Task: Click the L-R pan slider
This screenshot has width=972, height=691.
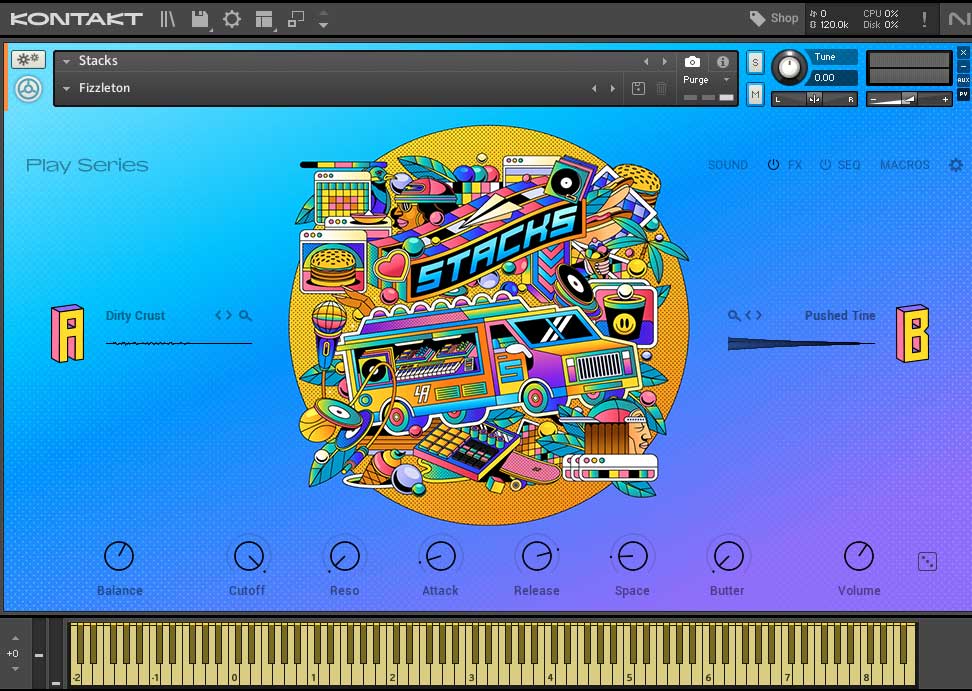Action: coord(814,99)
